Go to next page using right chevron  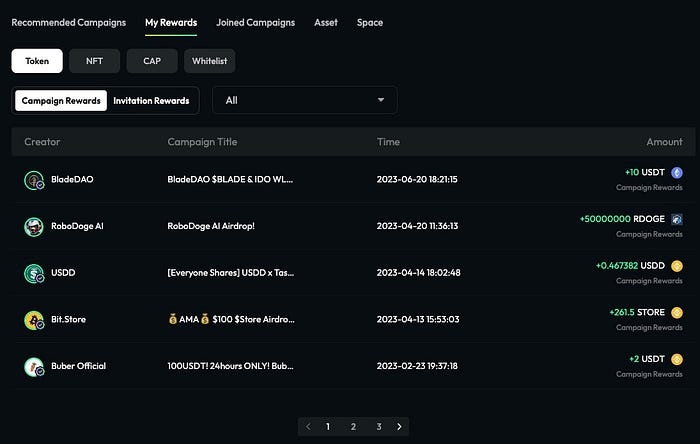click(399, 426)
